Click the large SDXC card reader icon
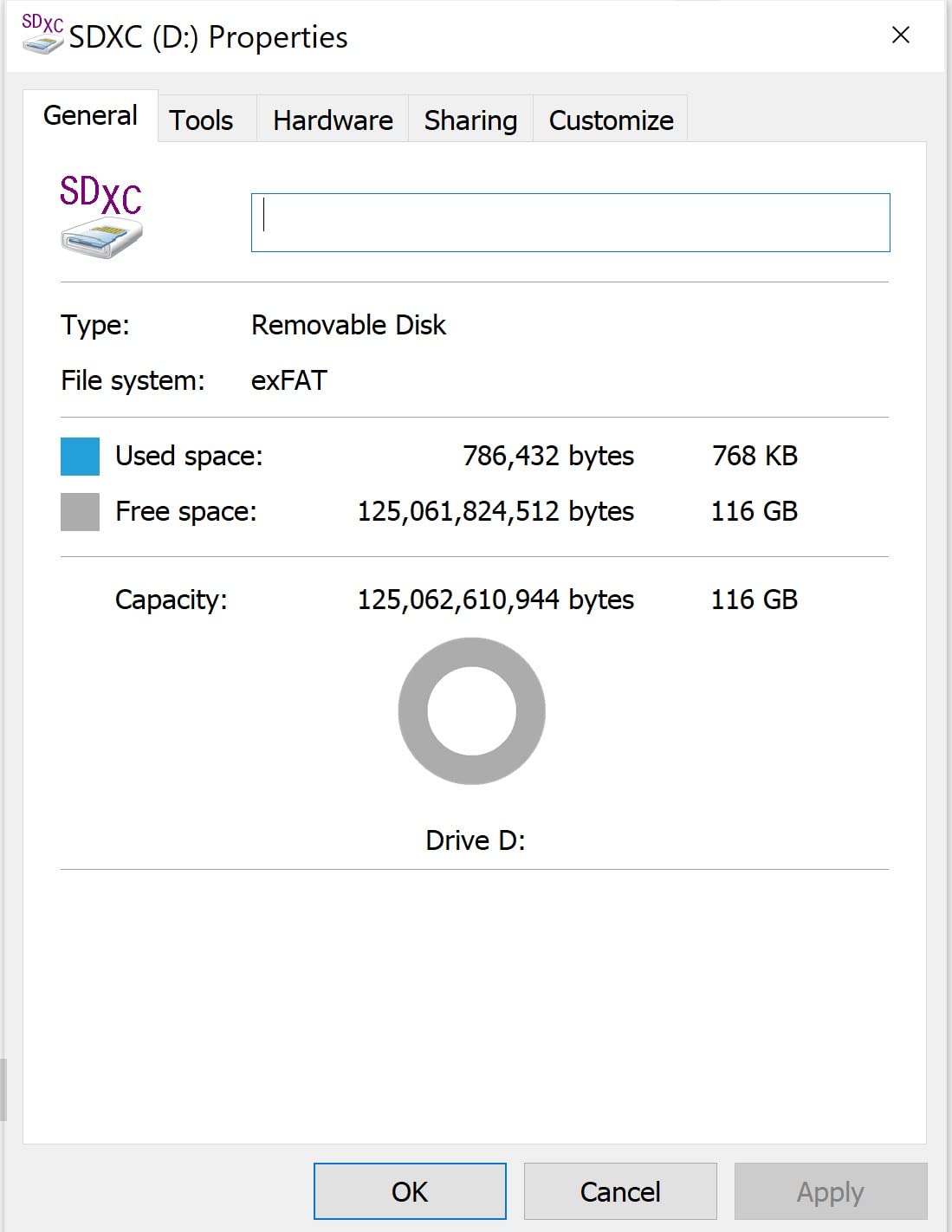952x1232 pixels. click(101, 217)
